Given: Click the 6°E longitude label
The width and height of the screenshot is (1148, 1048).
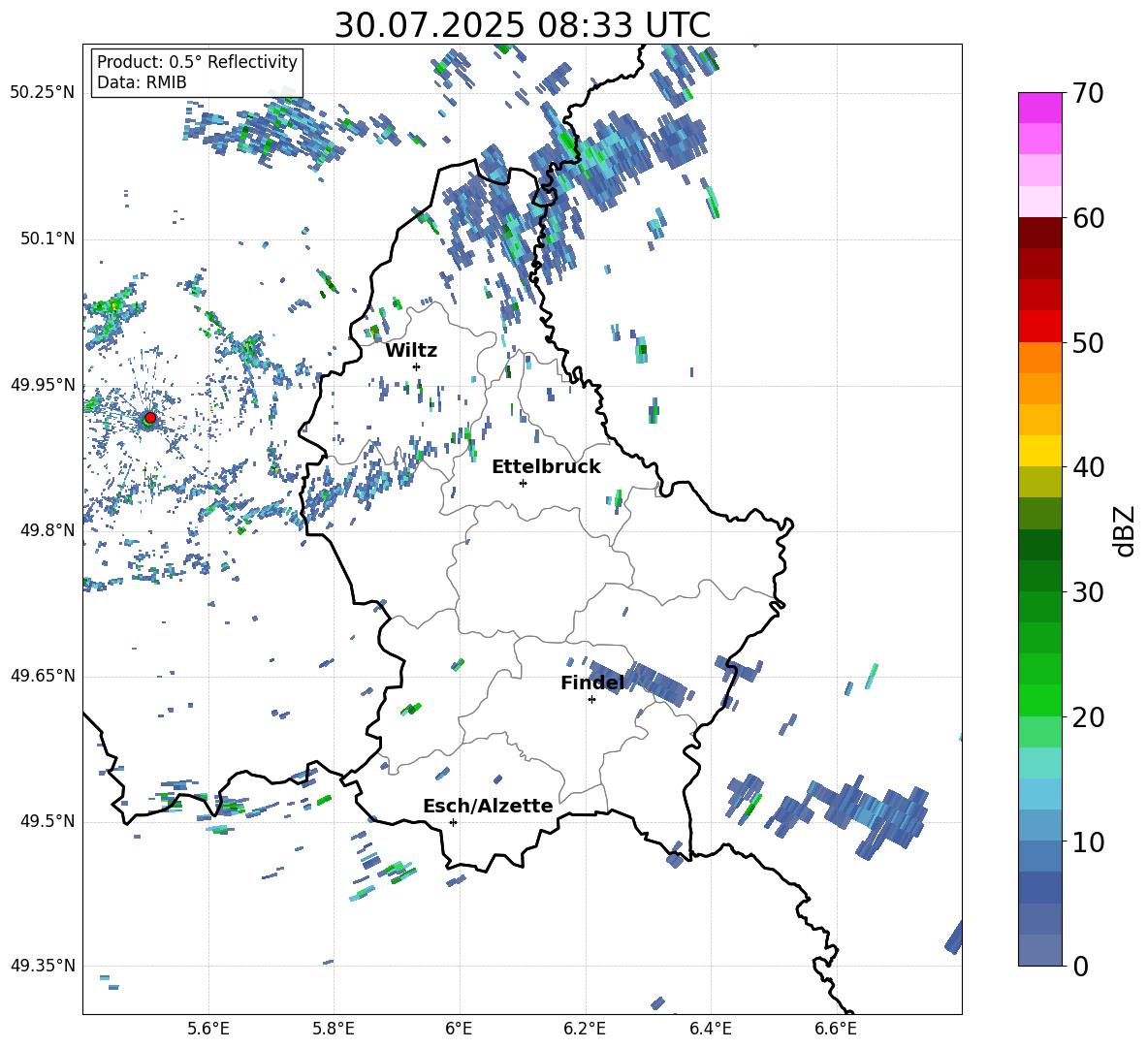Looking at the screenshot, I should tap(459, 1029).
